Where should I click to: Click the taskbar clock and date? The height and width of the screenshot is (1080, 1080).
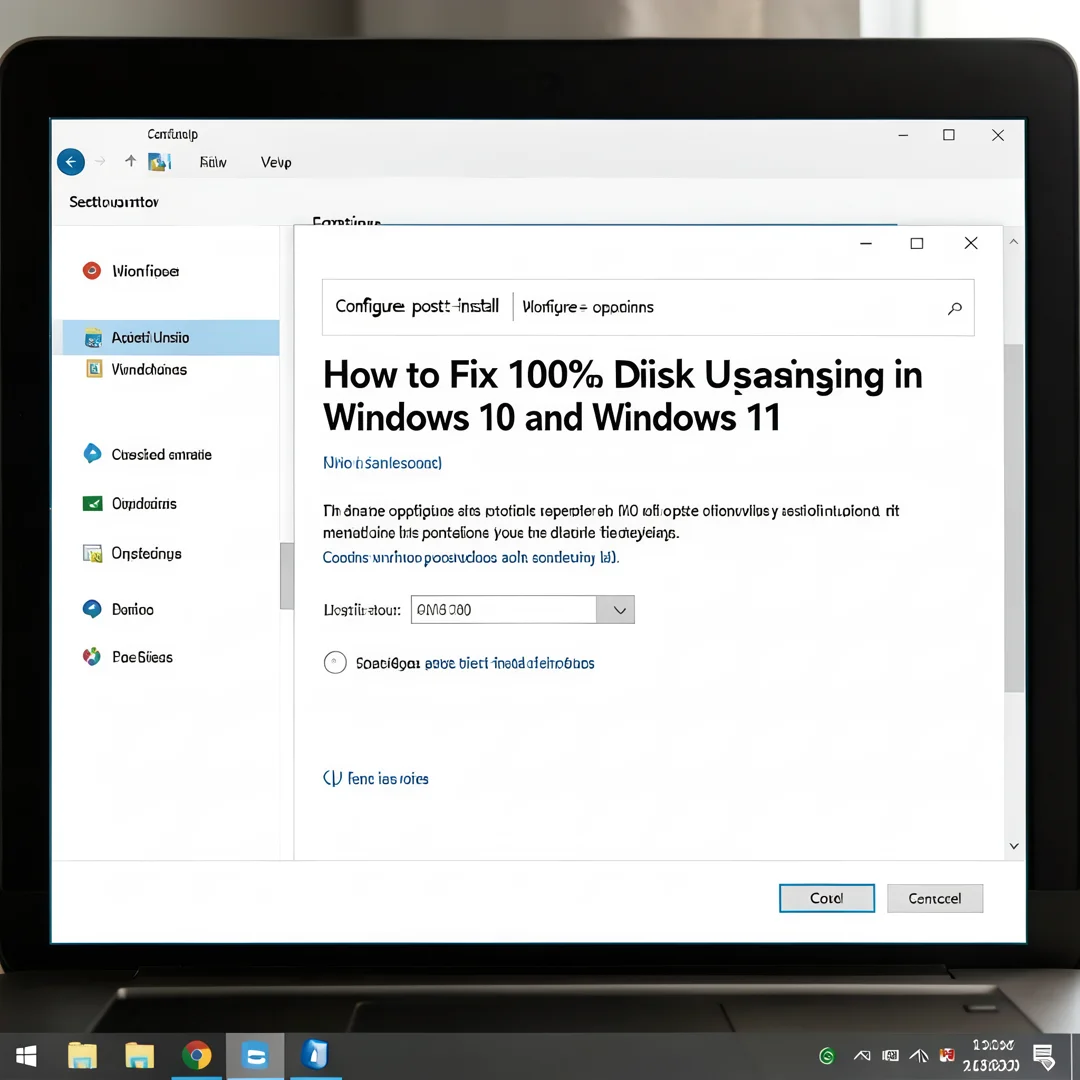point(991,1055)
